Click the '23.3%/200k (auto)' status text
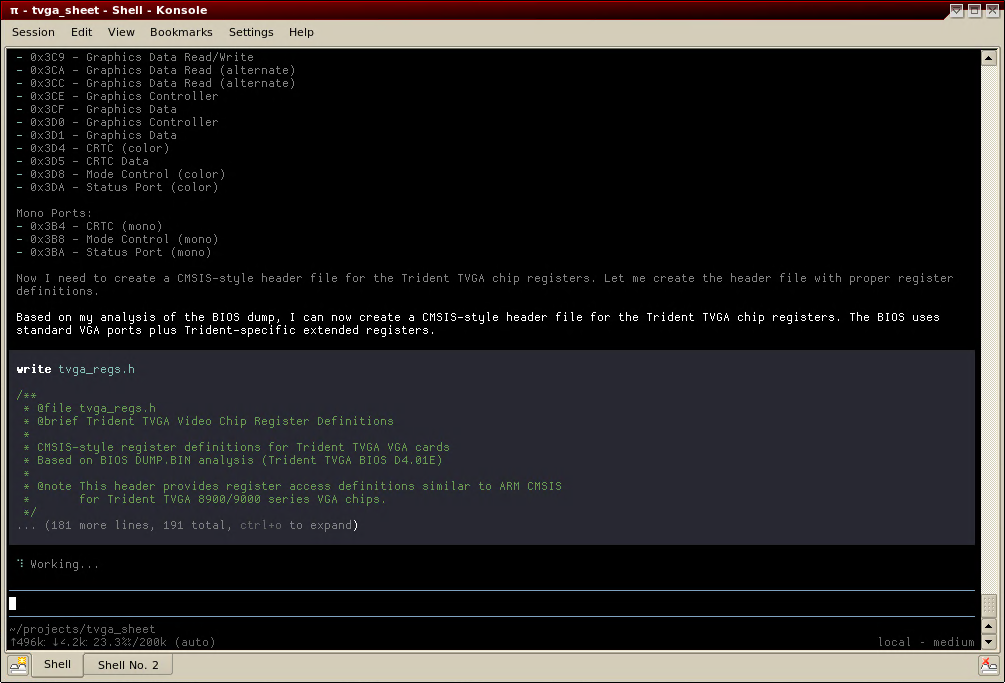The image size is (1005, 683). coord(154,642)
